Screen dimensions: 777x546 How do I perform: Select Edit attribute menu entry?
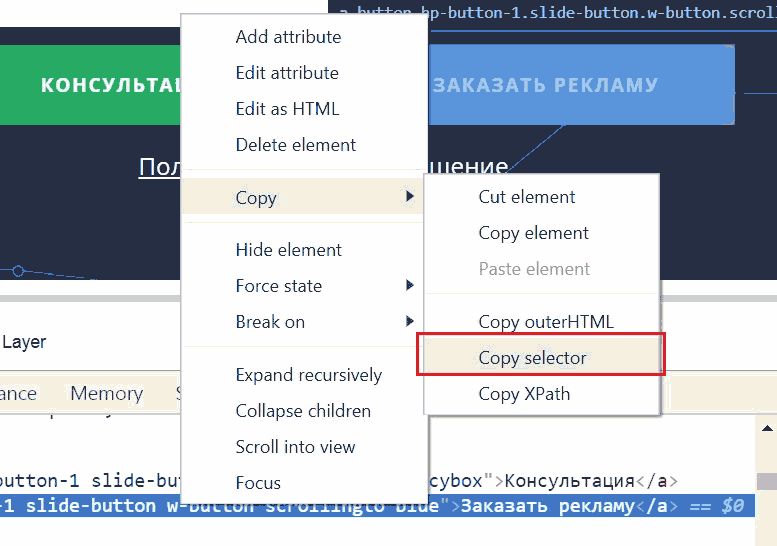pyautogui.click(x=304, y=73)
